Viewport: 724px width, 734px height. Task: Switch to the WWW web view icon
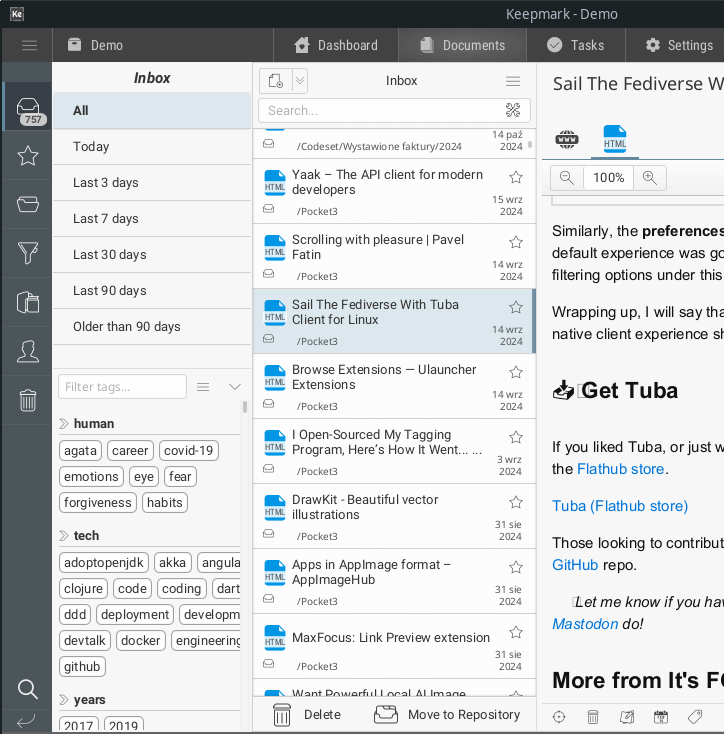pos(567,140)
